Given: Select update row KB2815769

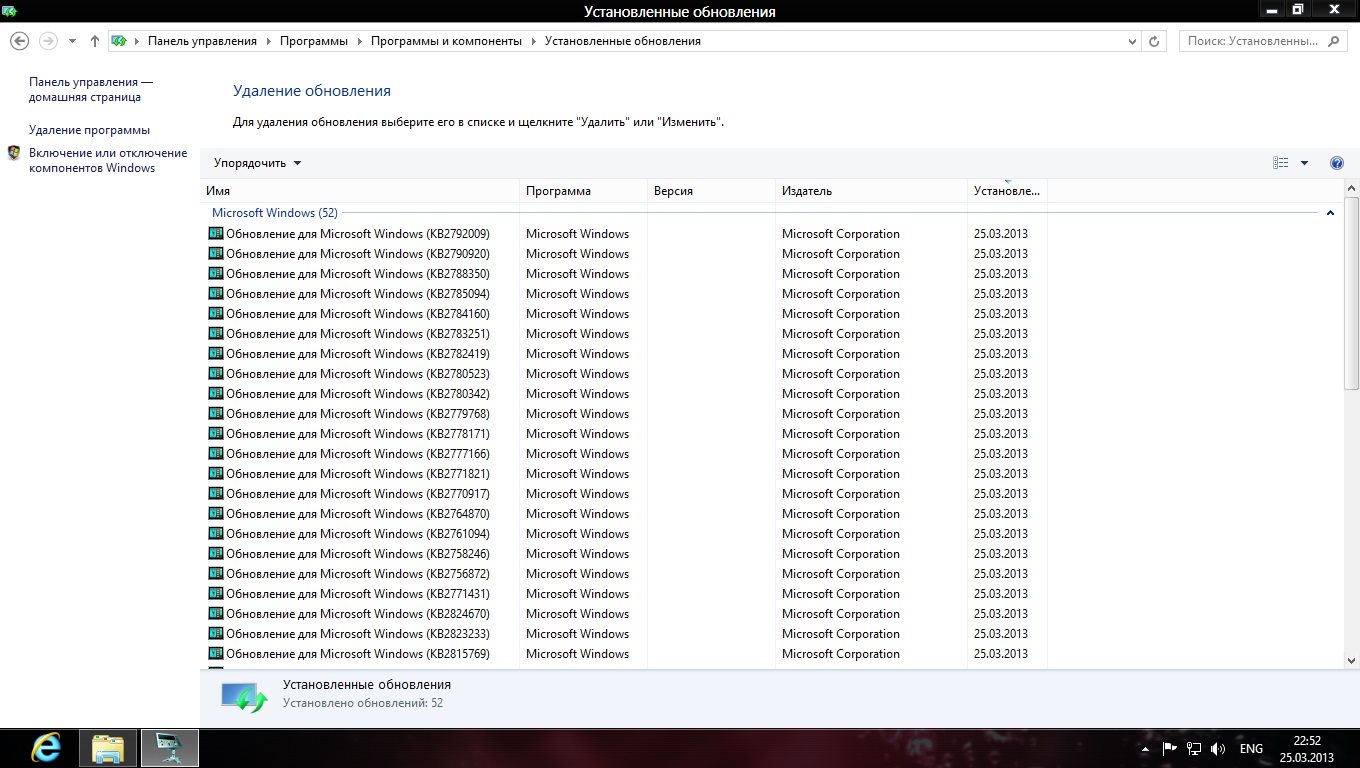Looking at the screenshot, I should point(626,654).
